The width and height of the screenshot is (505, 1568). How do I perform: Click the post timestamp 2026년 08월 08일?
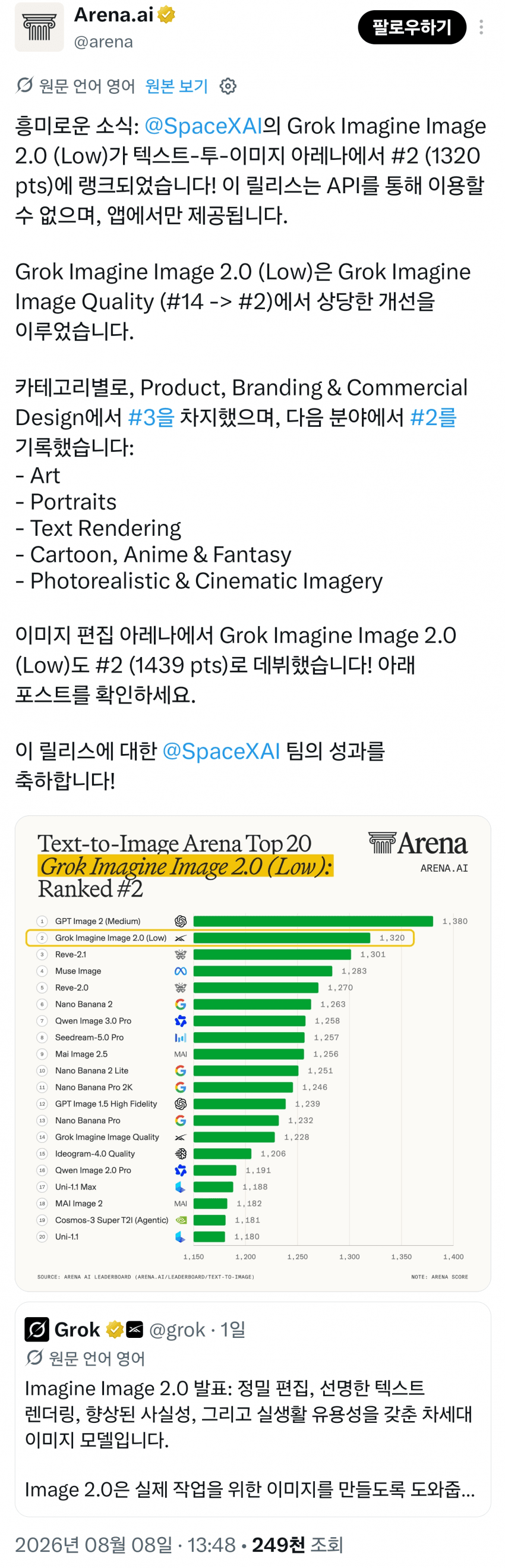coord(125,1545)
